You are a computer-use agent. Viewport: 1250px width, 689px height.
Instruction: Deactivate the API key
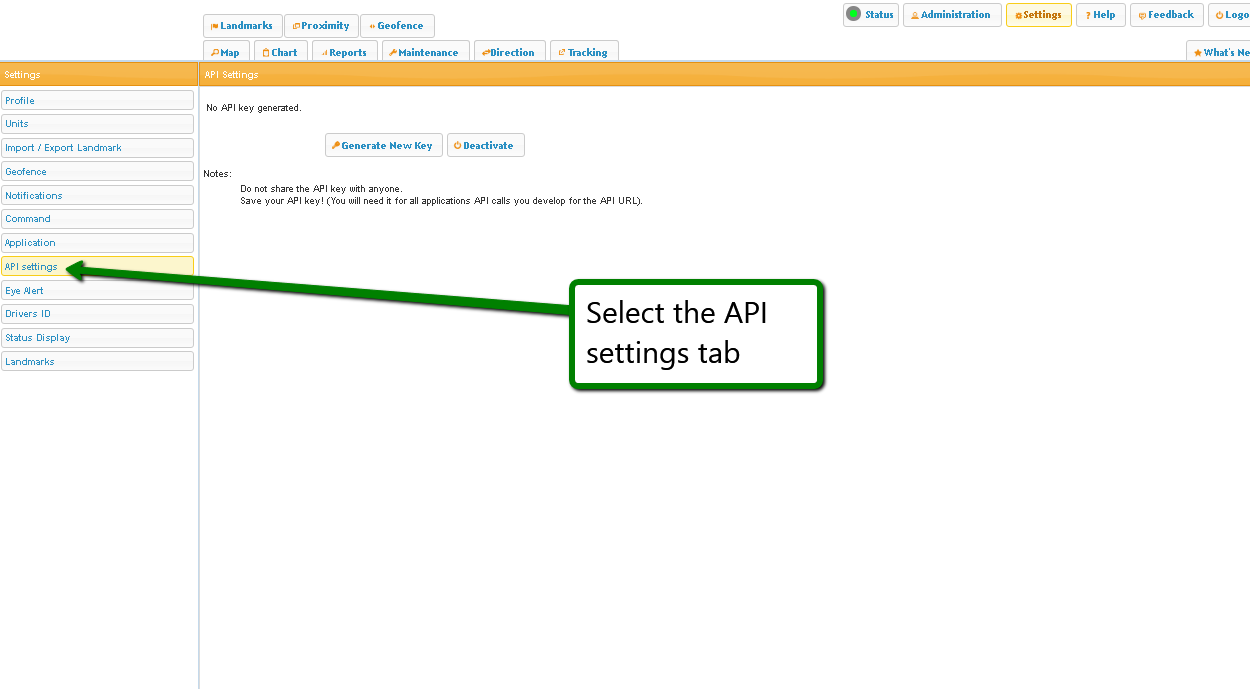tap(485, 146)
